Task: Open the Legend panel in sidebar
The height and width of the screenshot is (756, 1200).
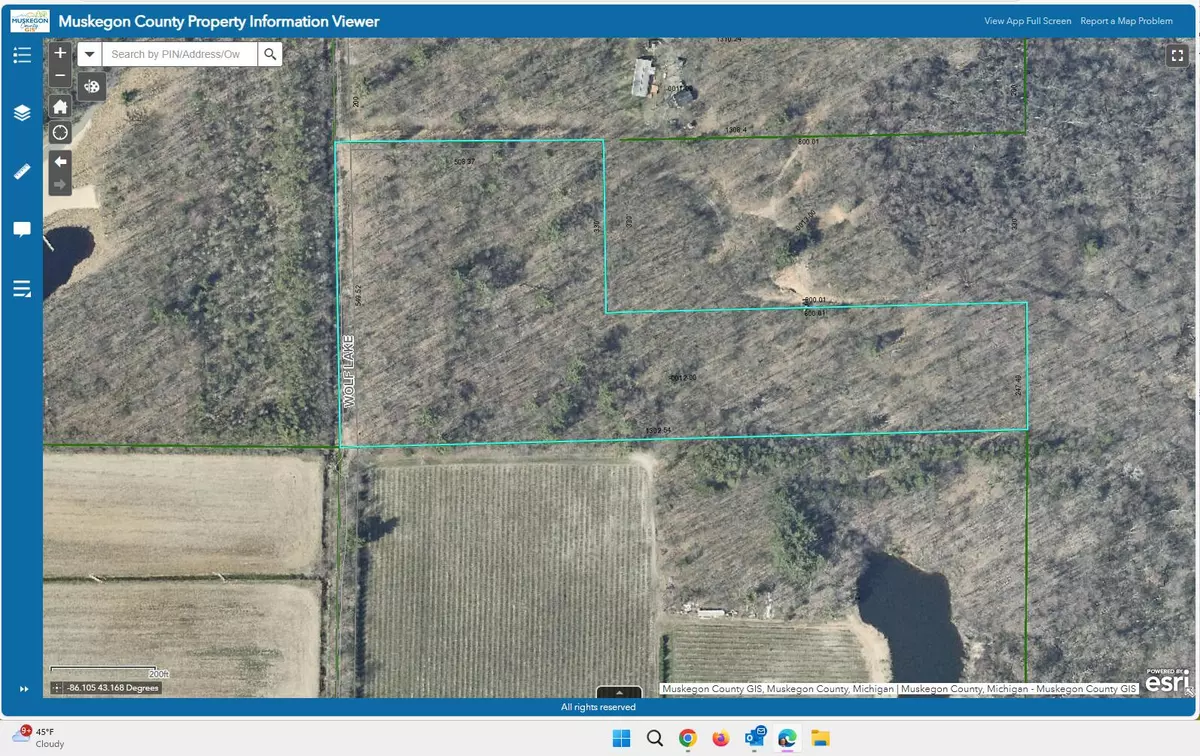Action: pyautogui.click(x=22, y=55)
